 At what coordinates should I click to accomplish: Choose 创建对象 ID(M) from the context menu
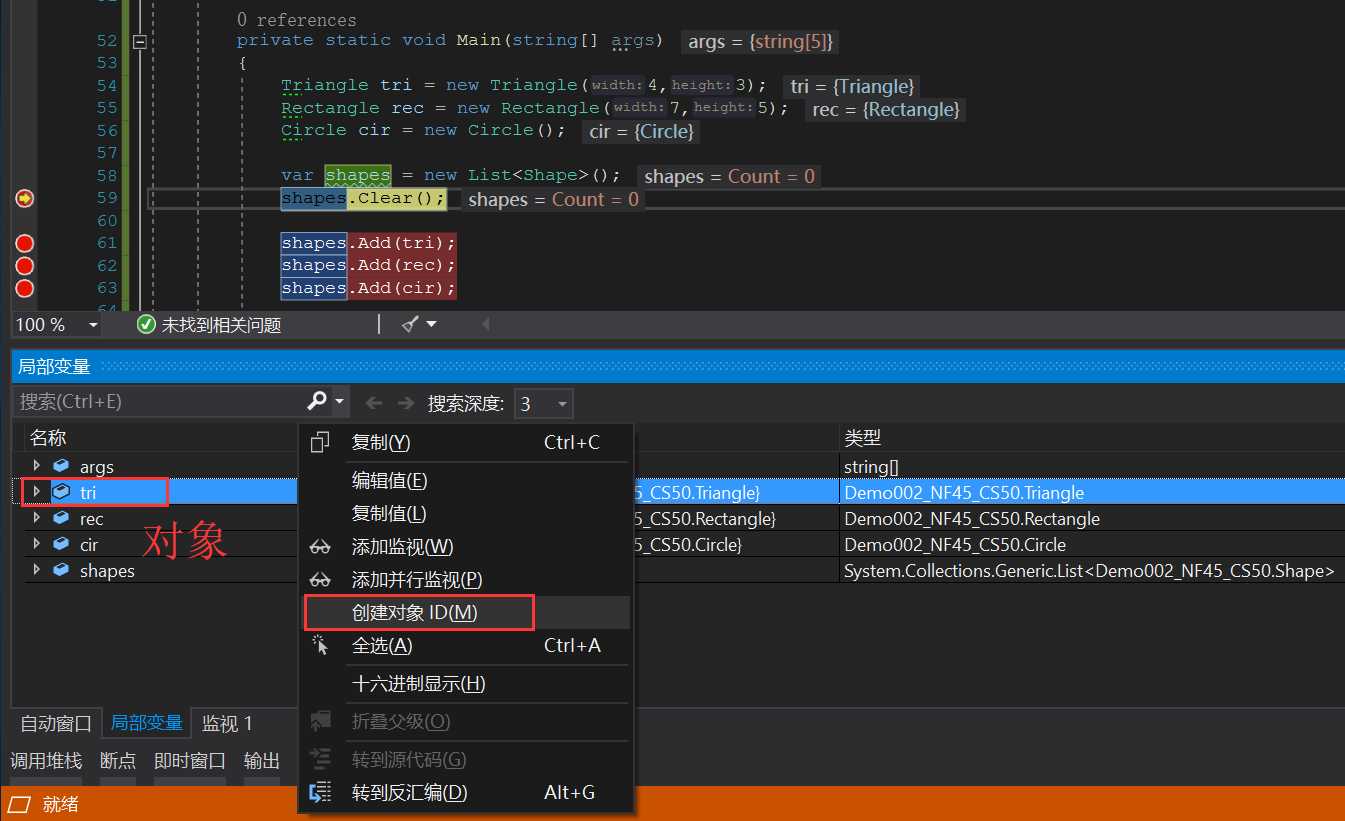click(466, 613)
